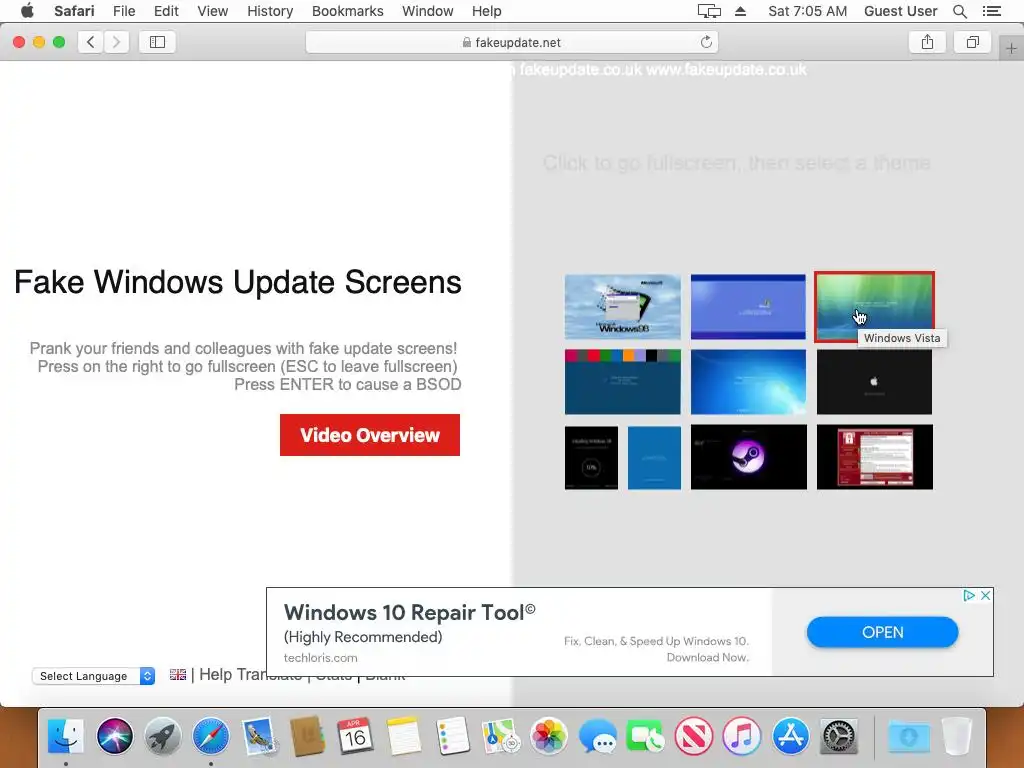Screen dimensions: 1024x768
Task: Open iTunes music icon in Dock
Action: [742, 736]
